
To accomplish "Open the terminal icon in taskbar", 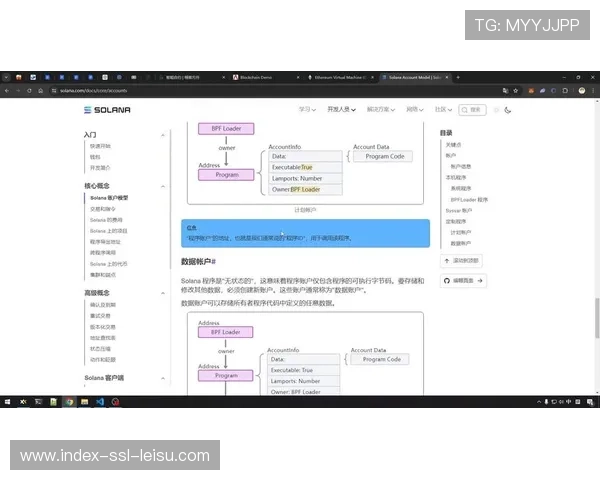I will pyautogui.click(x=38, y=402).
